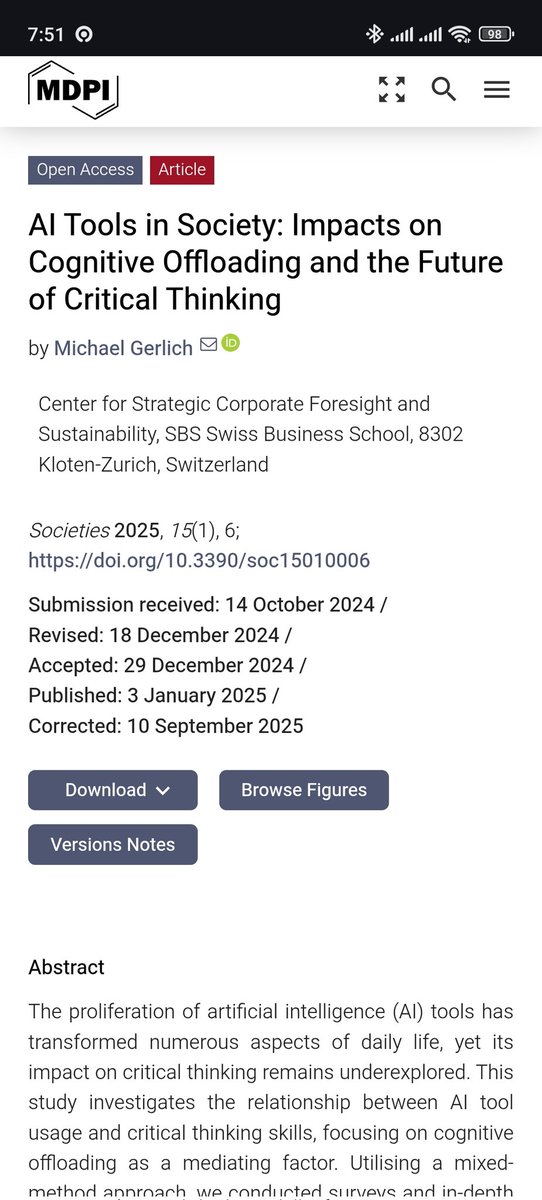Tap the Bluetooth status bar icon
The image size is (542, 1200).
(x=374, y=34)
